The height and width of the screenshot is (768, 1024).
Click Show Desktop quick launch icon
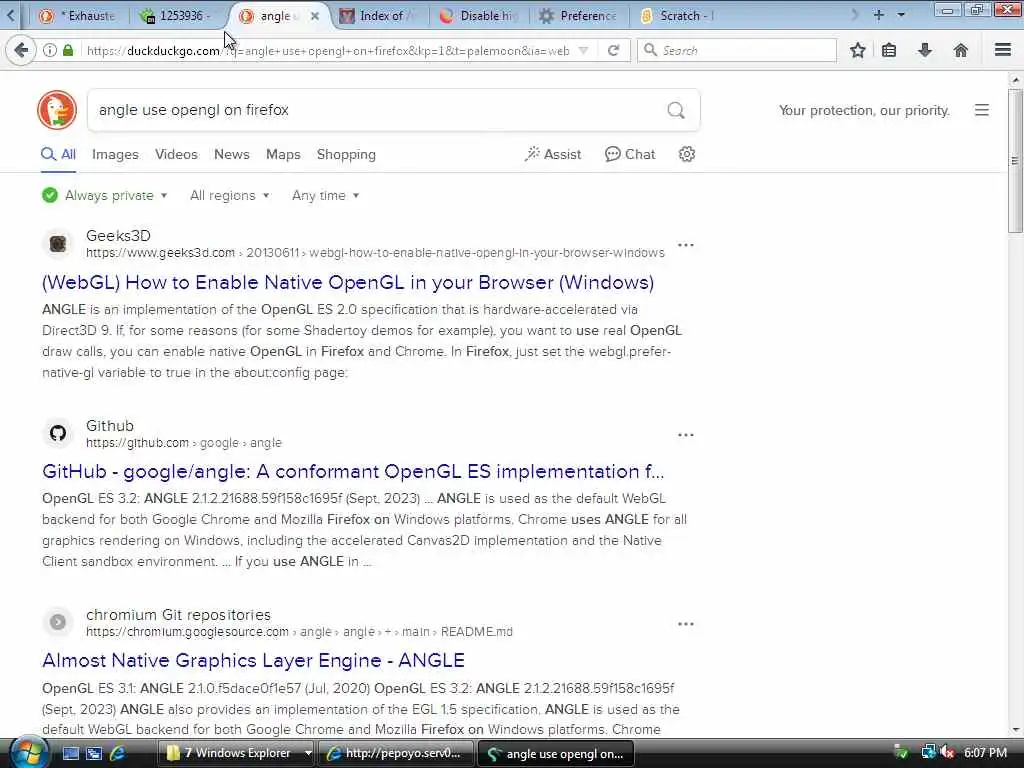click(71, 753)
